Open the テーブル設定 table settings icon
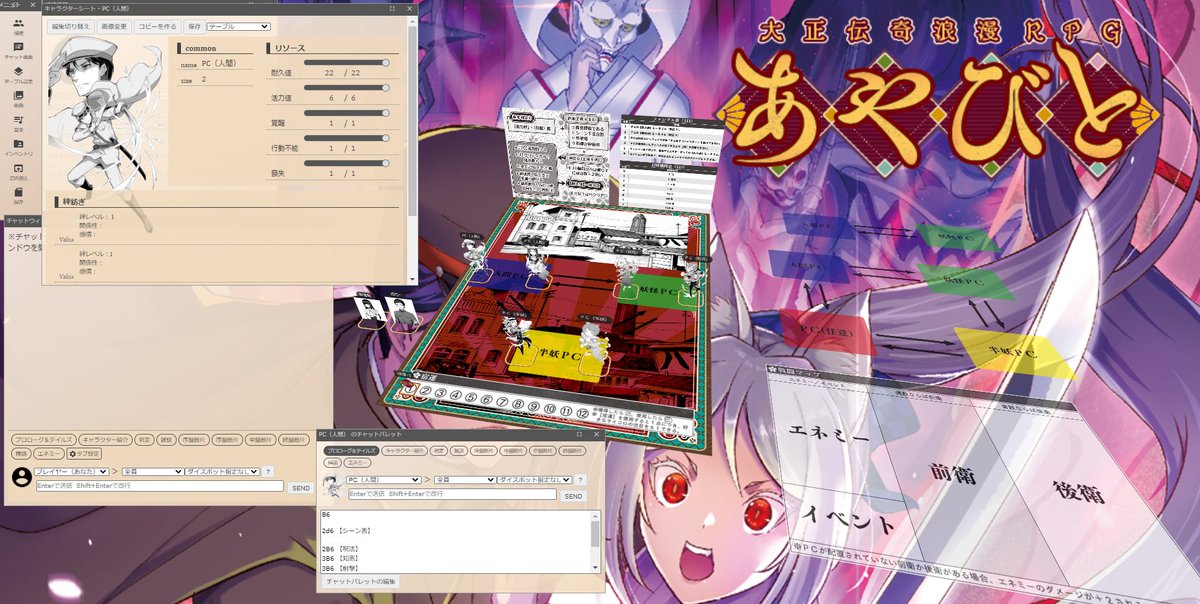Screen dimensions: 1200x604 [19, 76]
